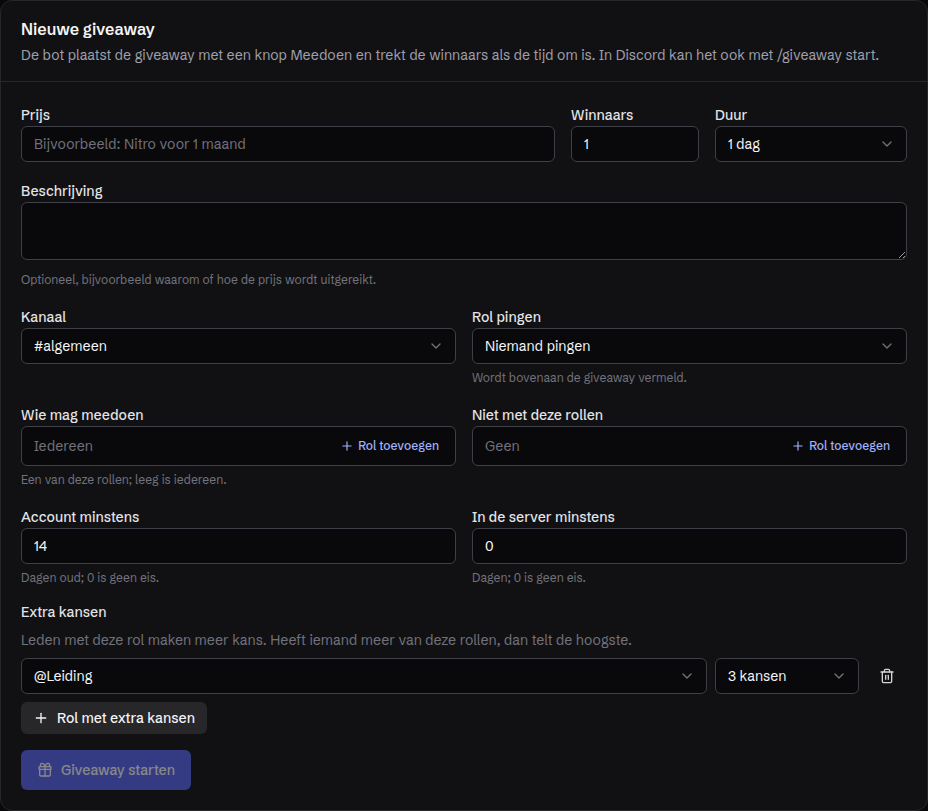Viewport: 928px width, 811px height.
Task: Add a role under Wie mag meedoen
Action: (x=391, y=446)
